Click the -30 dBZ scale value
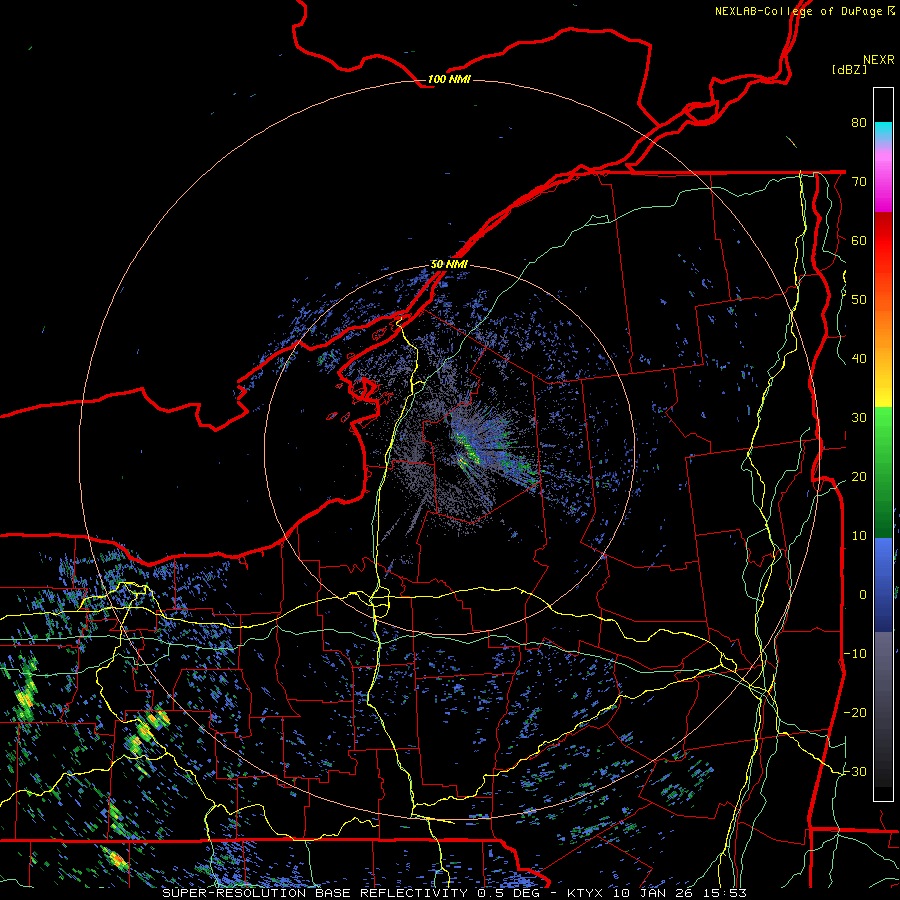Screen dimensions: 900x900 855,772
